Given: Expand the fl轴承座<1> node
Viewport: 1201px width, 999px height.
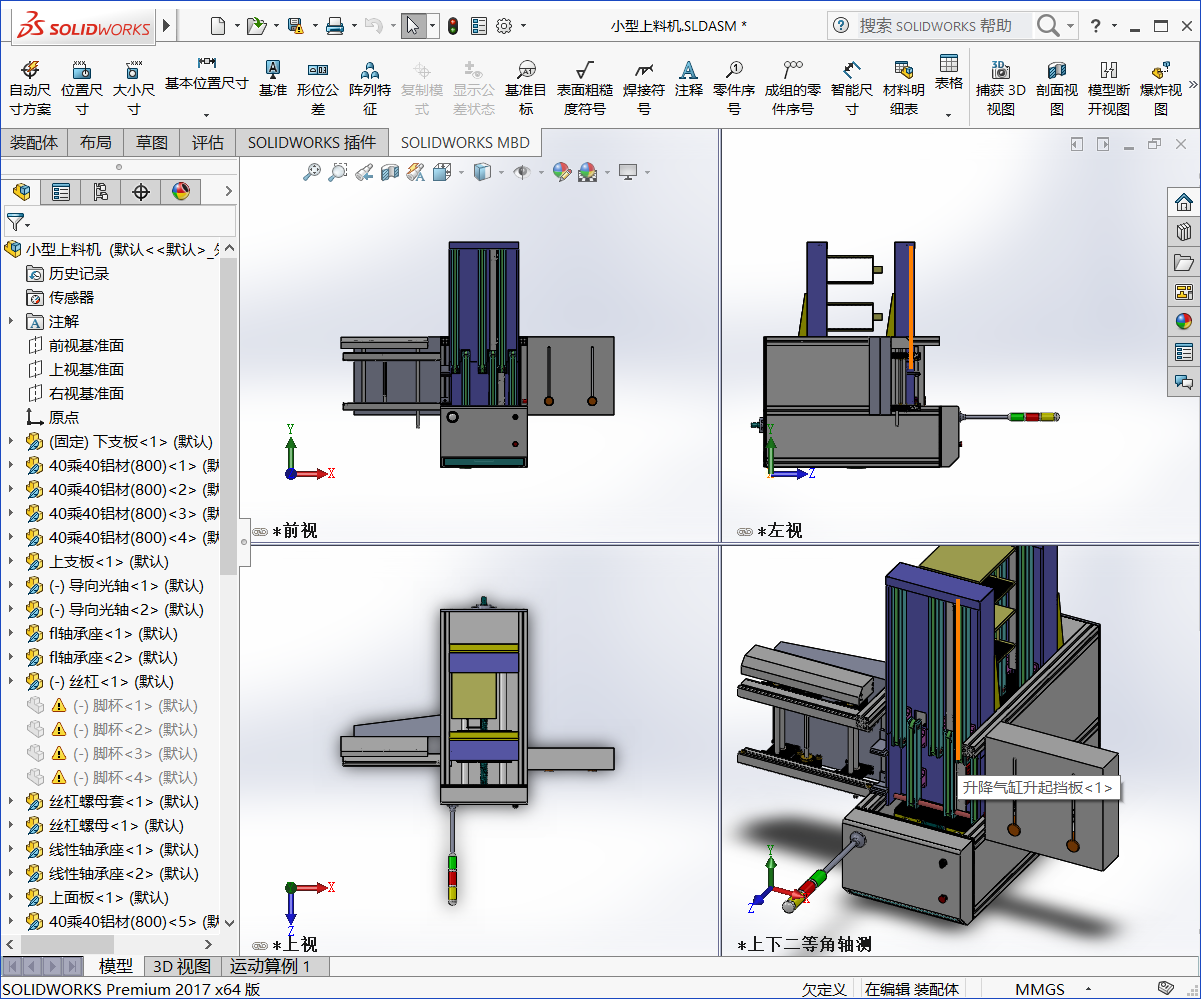Looking at the screenshot, I should point(11,633).
